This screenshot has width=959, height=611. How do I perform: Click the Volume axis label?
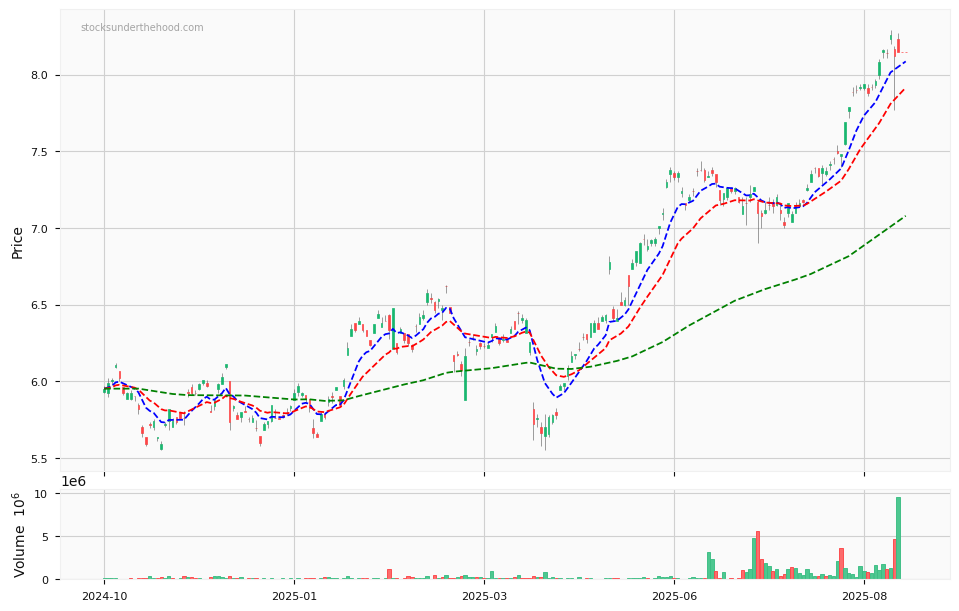click(x=19, y=534)
